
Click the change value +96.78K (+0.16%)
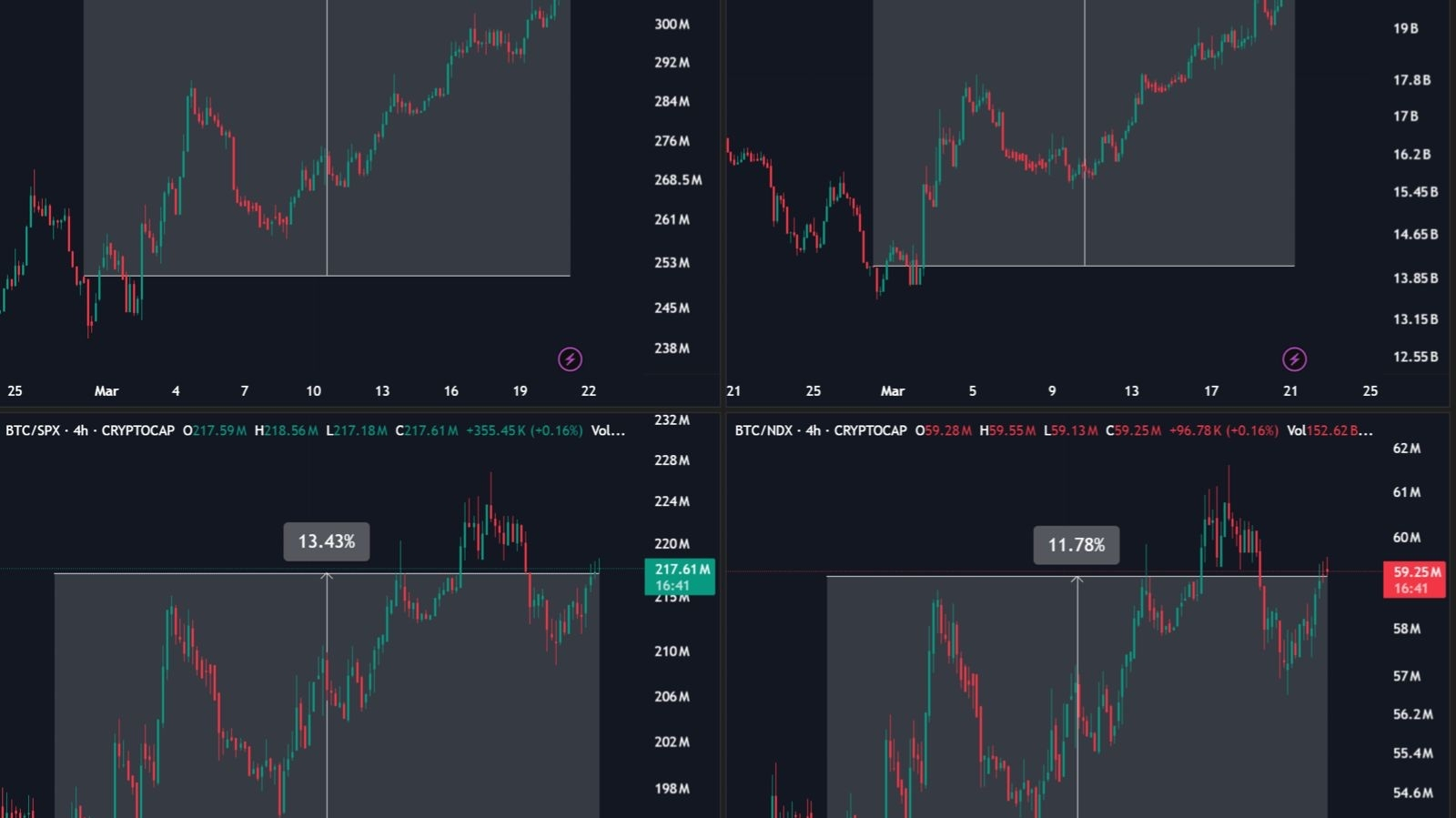[x=1224, y=430]
